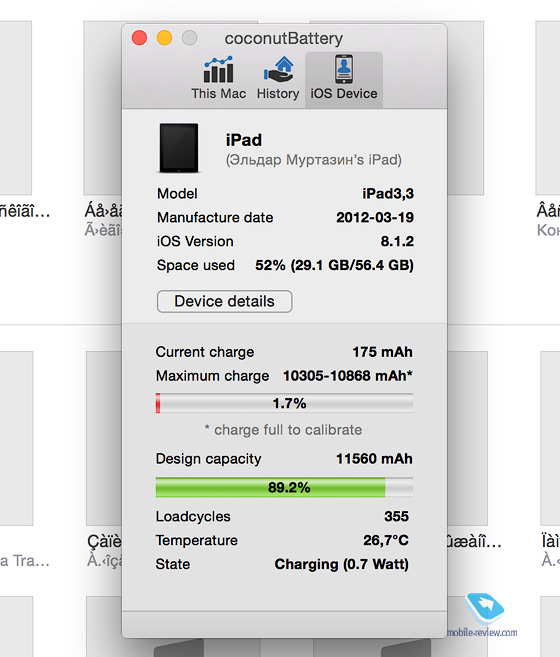Switch to the History tab label

coord(278,93)
